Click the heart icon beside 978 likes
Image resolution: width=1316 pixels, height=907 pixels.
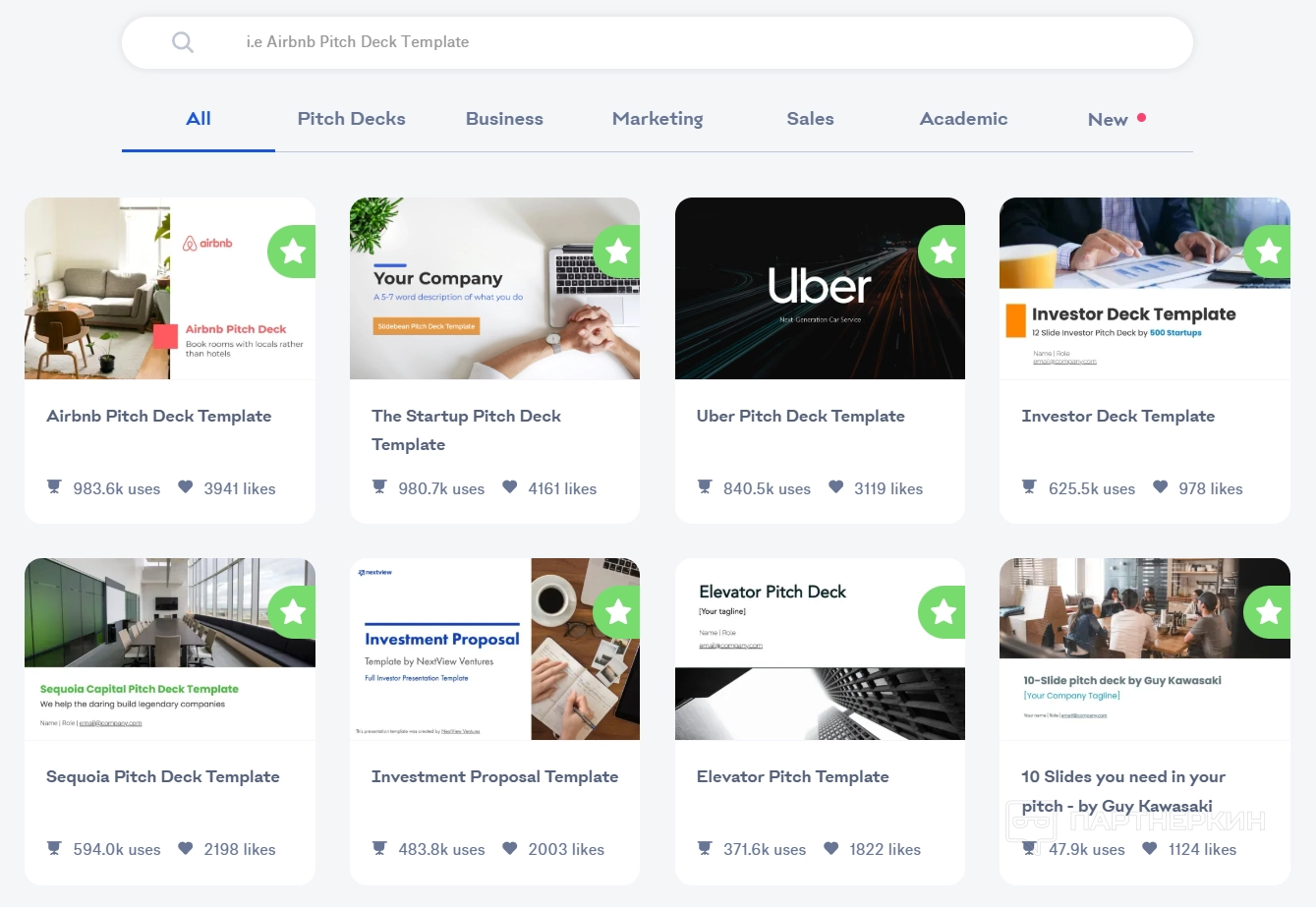click(1161, 487)
